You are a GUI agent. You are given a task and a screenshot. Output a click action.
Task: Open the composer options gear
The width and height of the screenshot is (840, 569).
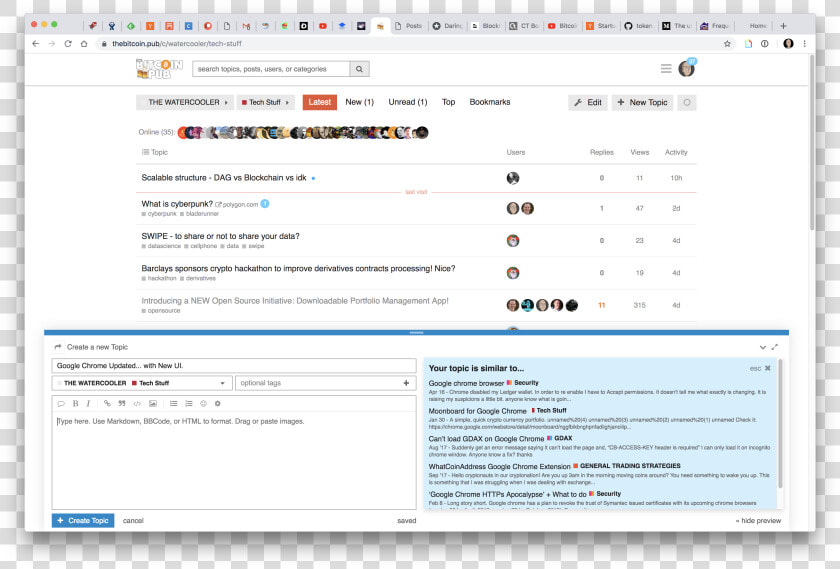(x=218, y=403)
